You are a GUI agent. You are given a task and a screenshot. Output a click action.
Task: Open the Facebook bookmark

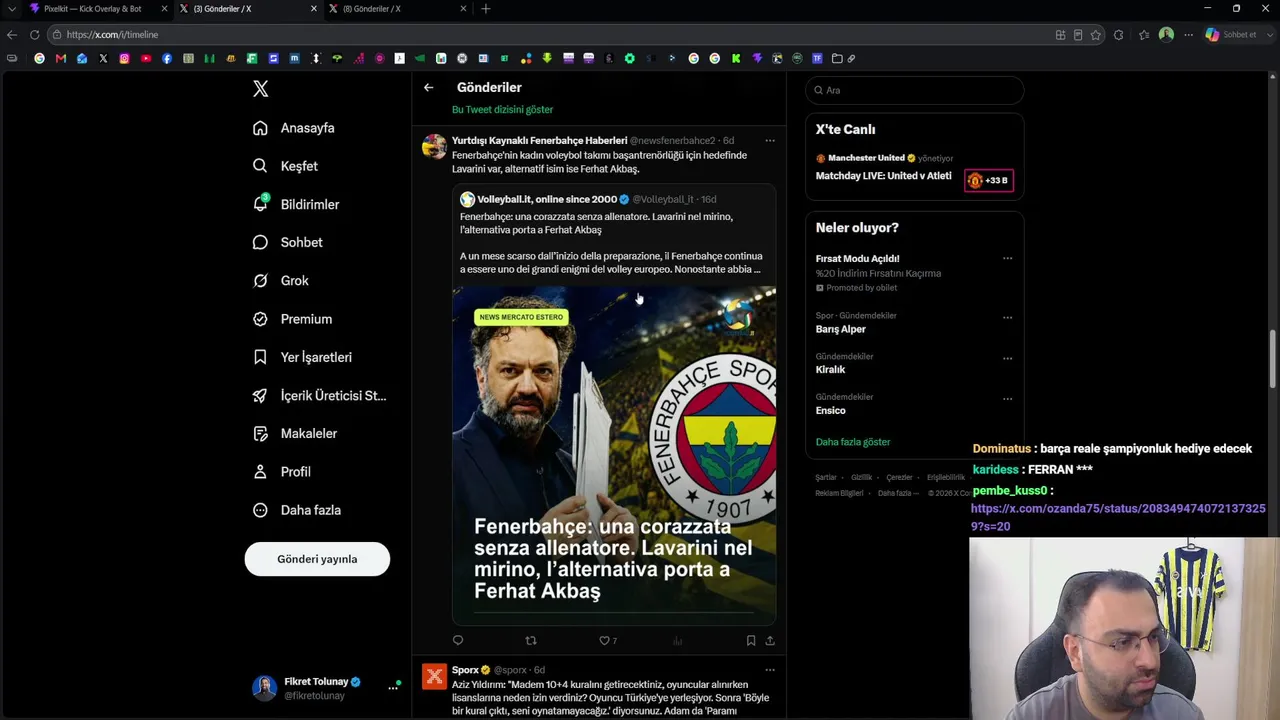click(x=167, y=59)
